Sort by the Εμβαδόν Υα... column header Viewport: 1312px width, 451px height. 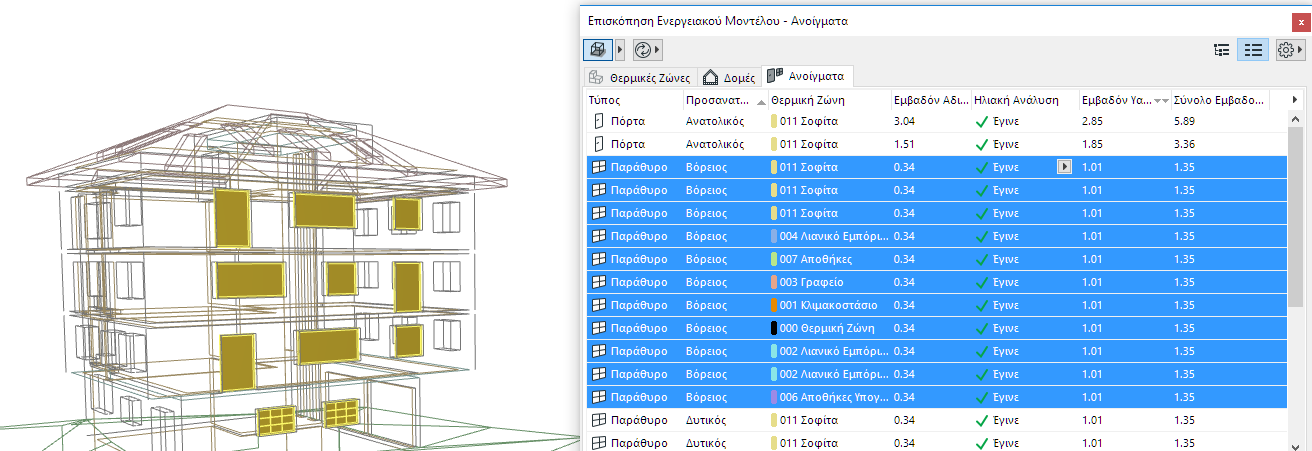(1123, 100)
